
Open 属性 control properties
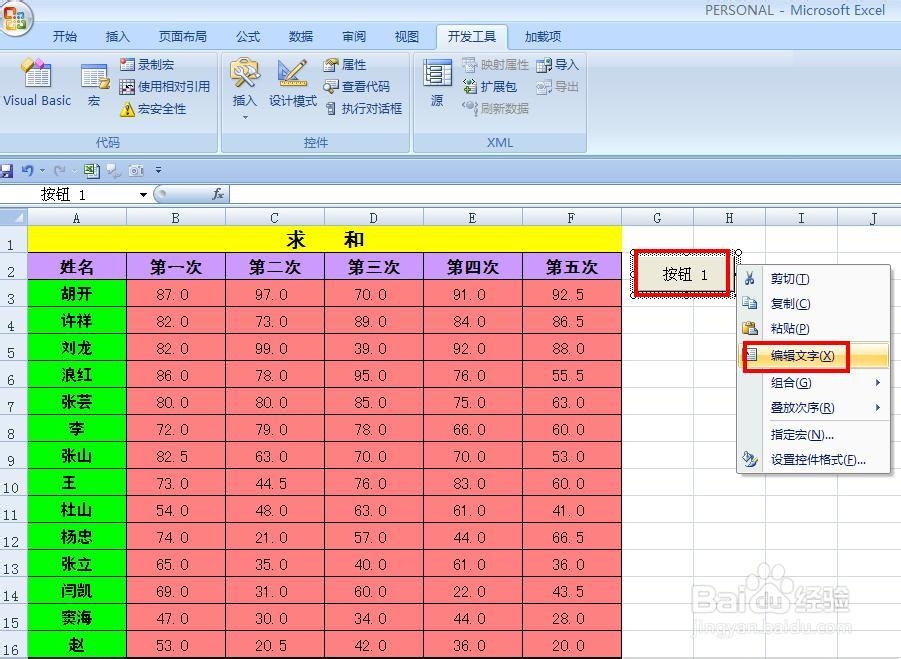pyautogui.click(x=347, y=63)
